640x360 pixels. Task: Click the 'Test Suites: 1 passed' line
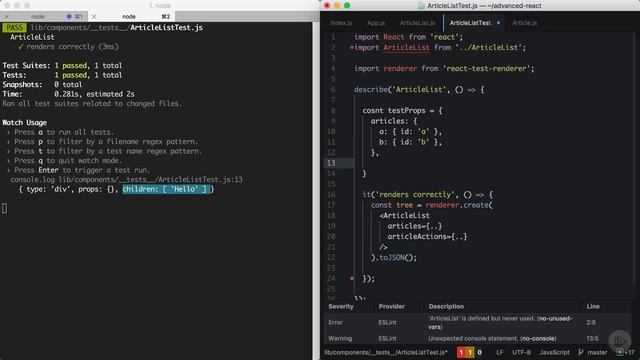[x=62, y=65]
